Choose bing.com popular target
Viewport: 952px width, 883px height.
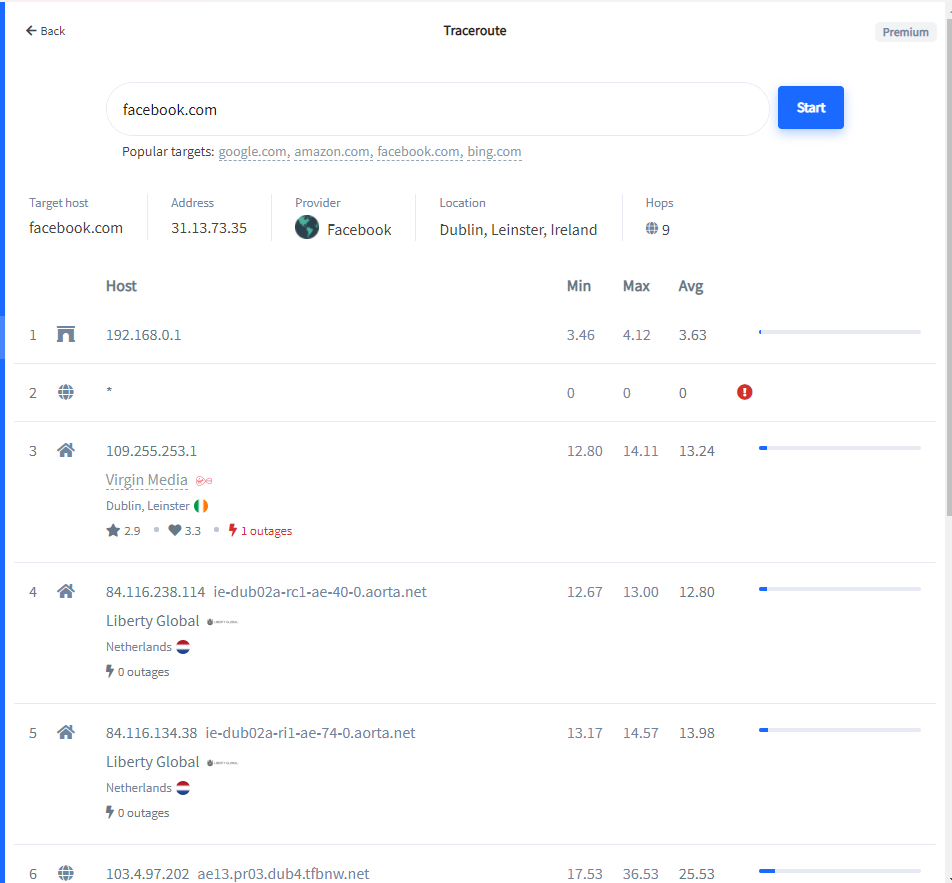click(x=494, y=151)
